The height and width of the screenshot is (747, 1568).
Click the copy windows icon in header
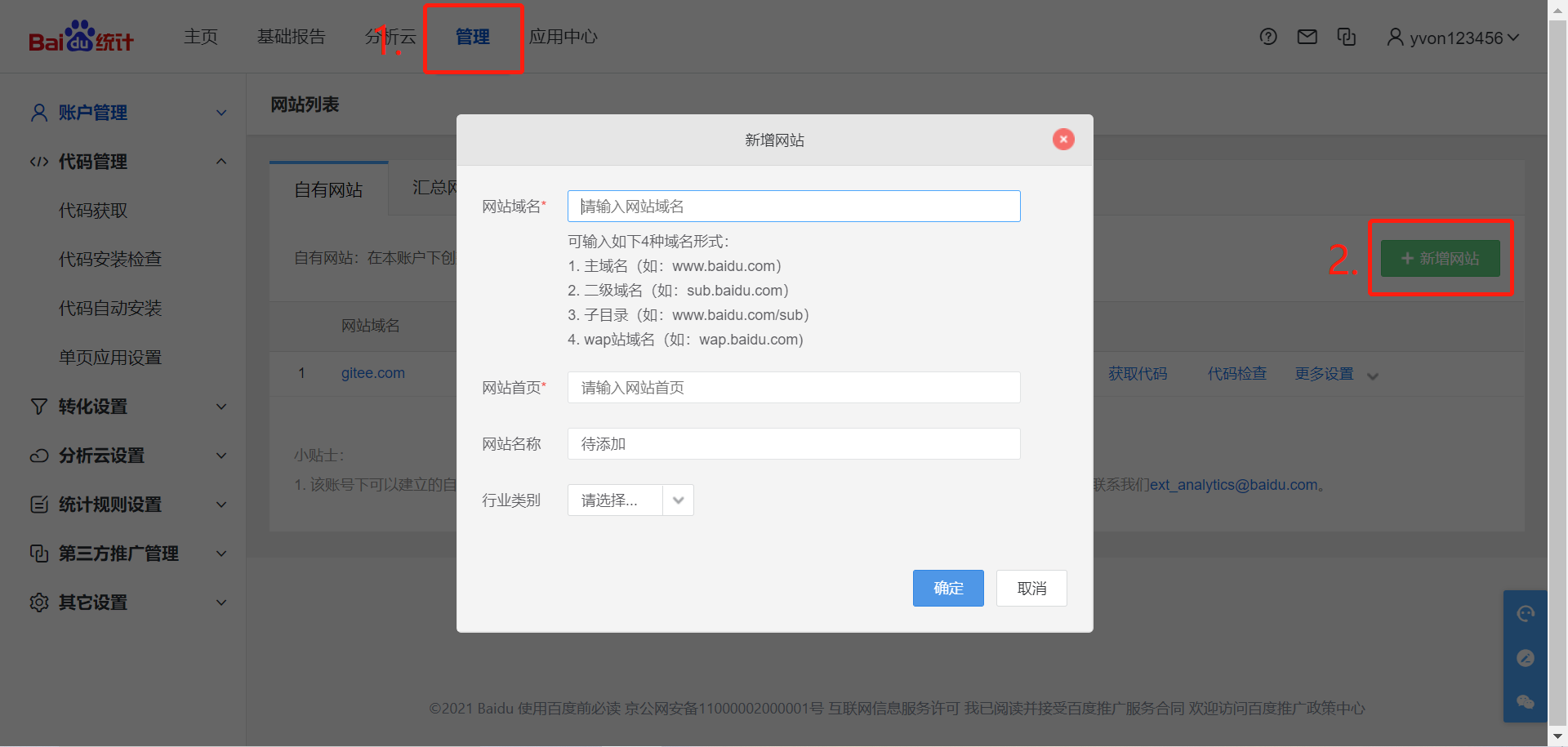pos(1347,37)
